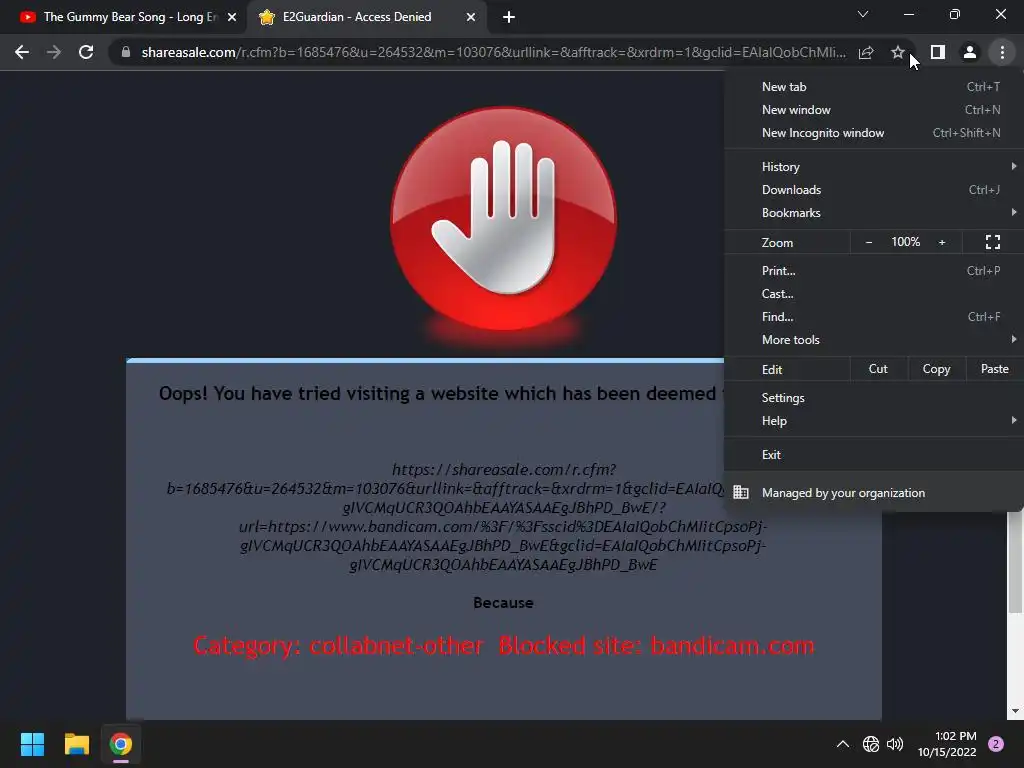Screen dimensions: 1024x768
Task: Choose Exit from the menu
Action: coord(874,455)
